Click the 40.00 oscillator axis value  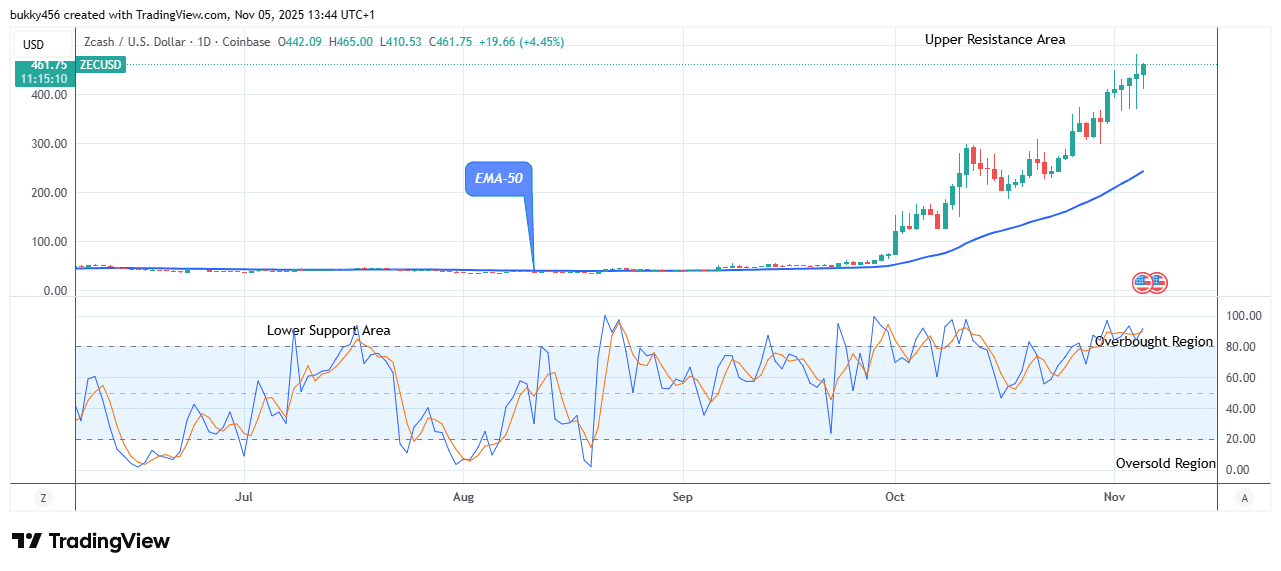click(1241, 409)
